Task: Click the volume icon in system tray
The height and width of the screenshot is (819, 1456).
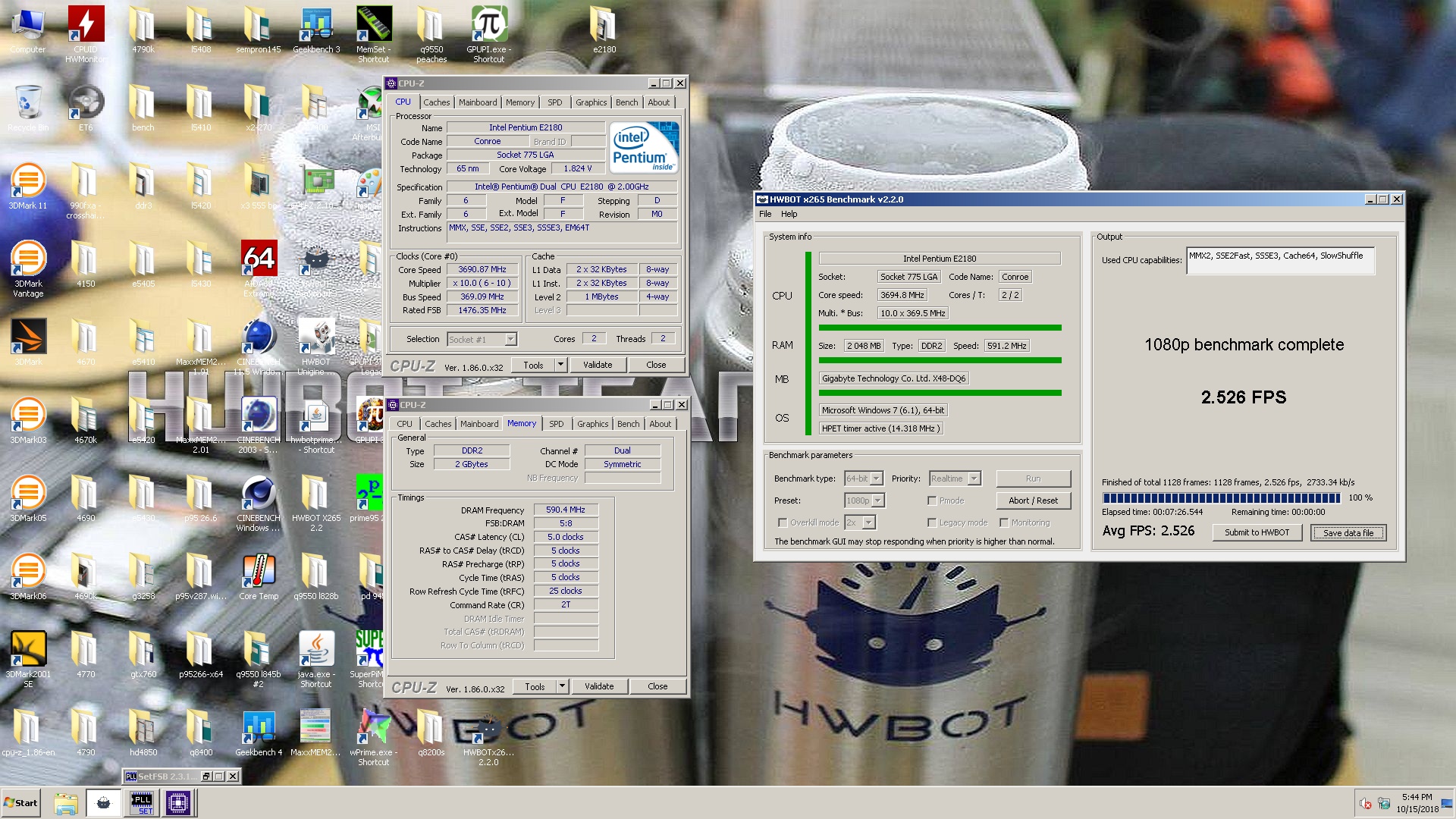Action: coord(1365,803)
